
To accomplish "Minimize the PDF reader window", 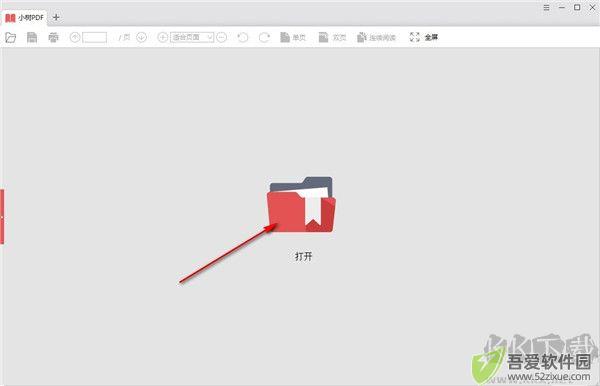I will (562, 7).
